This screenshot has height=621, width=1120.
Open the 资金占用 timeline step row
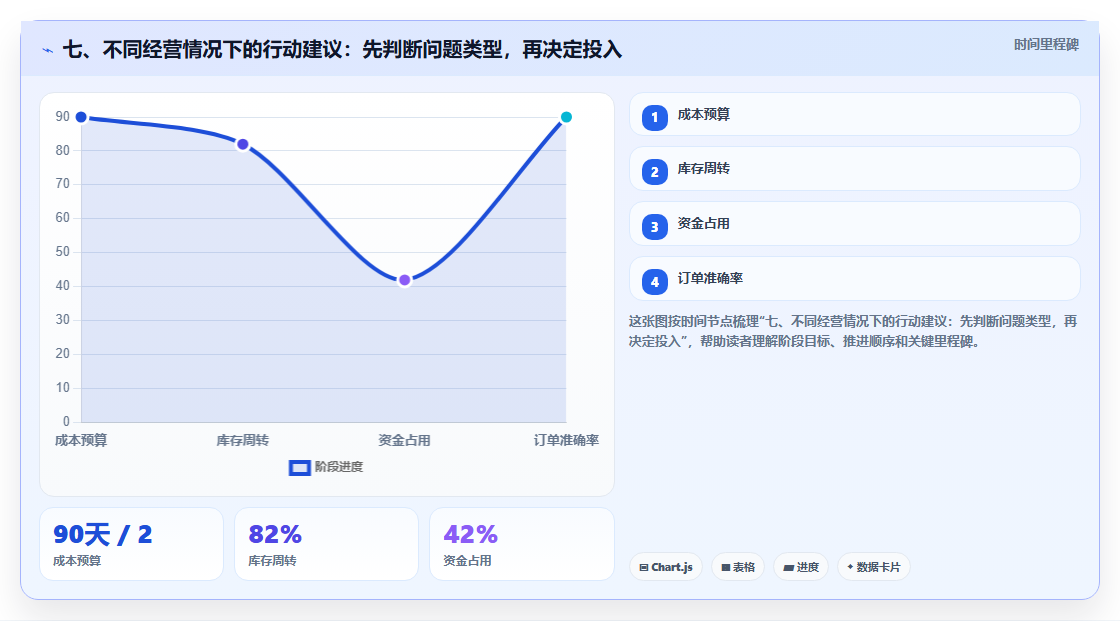tap(854, 224)
